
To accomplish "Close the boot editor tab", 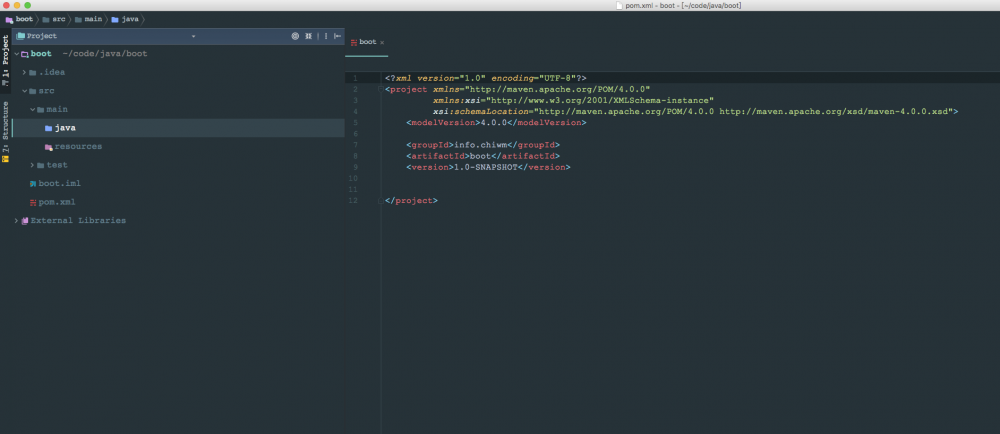I will tap(382, 43).
